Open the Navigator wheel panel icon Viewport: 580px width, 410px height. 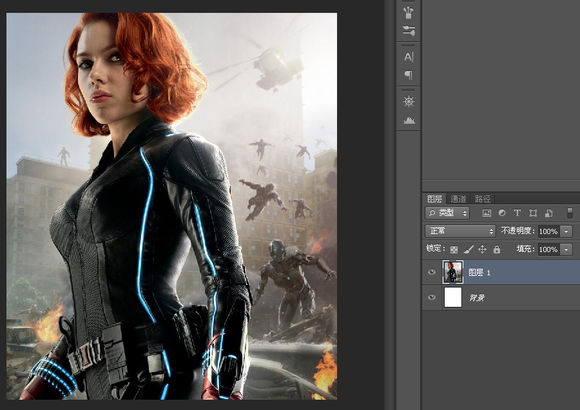click(408, 101)
